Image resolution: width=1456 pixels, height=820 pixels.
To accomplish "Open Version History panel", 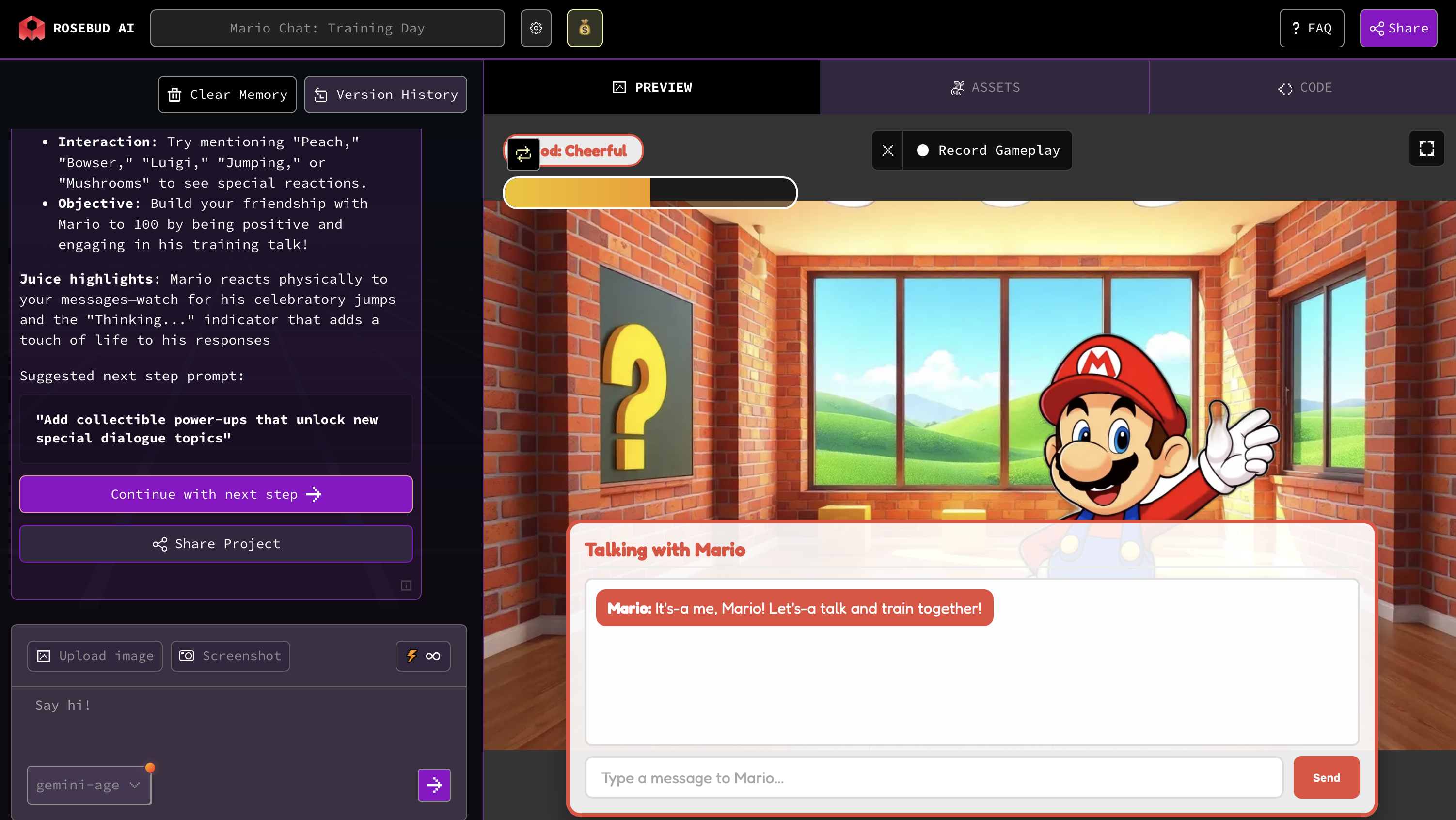I will pyautogui.click(x=385, y=95).
